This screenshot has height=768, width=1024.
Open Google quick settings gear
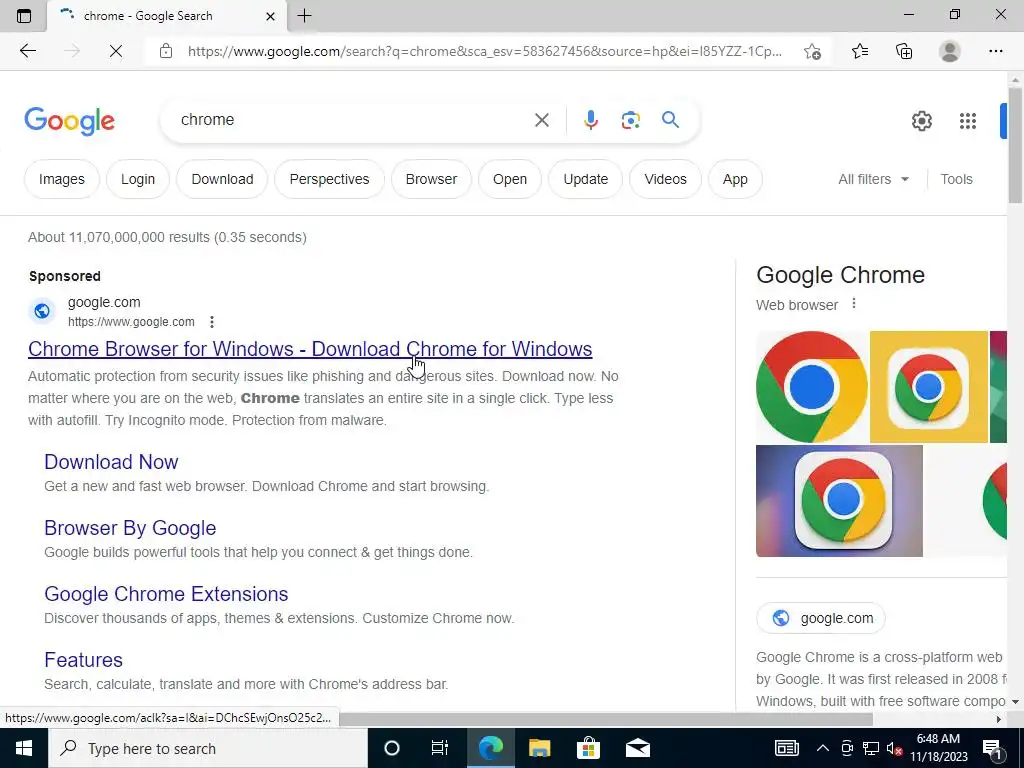point(921,121)
